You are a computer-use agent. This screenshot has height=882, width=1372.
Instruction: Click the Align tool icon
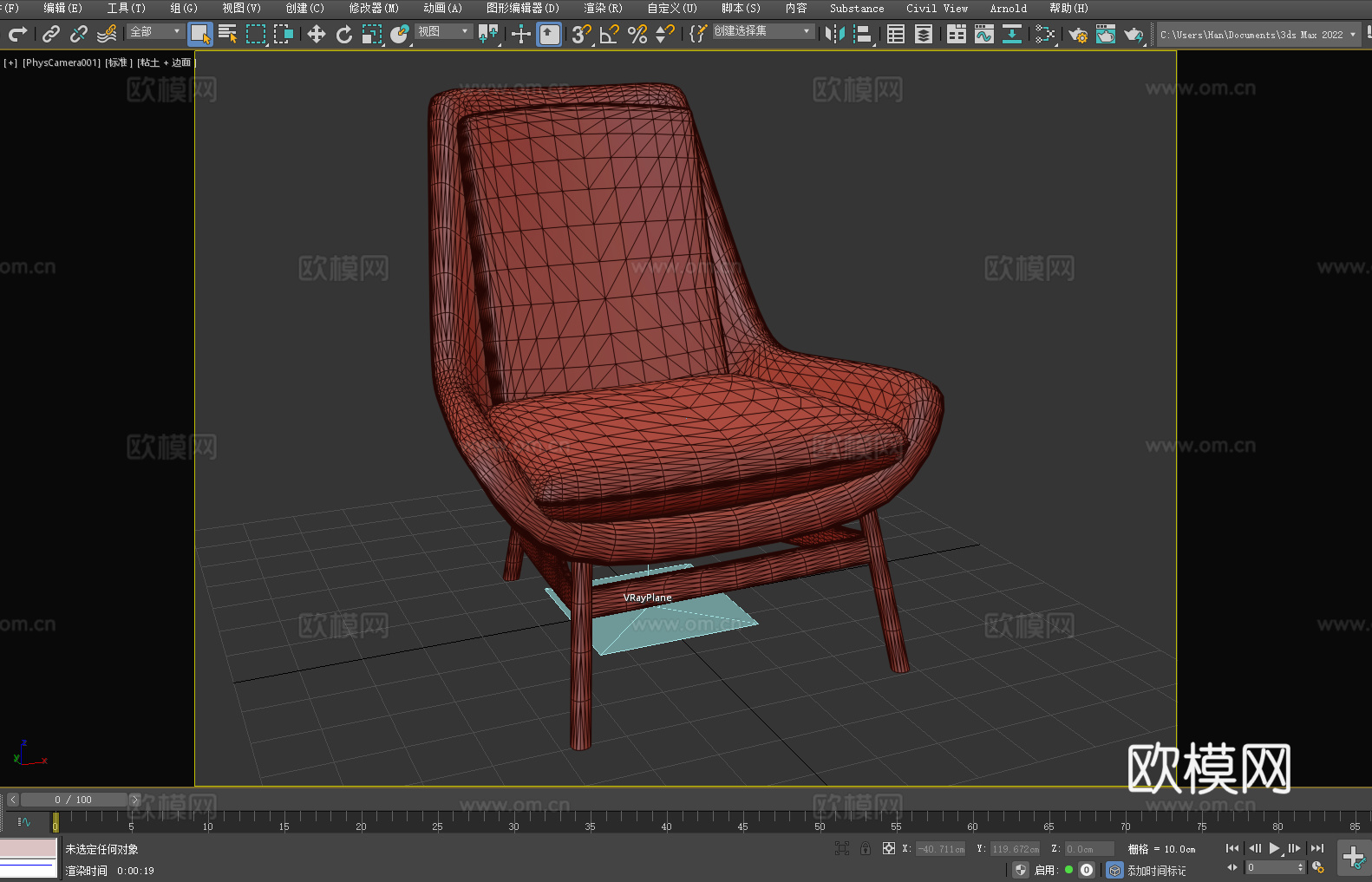pos(863,34)
